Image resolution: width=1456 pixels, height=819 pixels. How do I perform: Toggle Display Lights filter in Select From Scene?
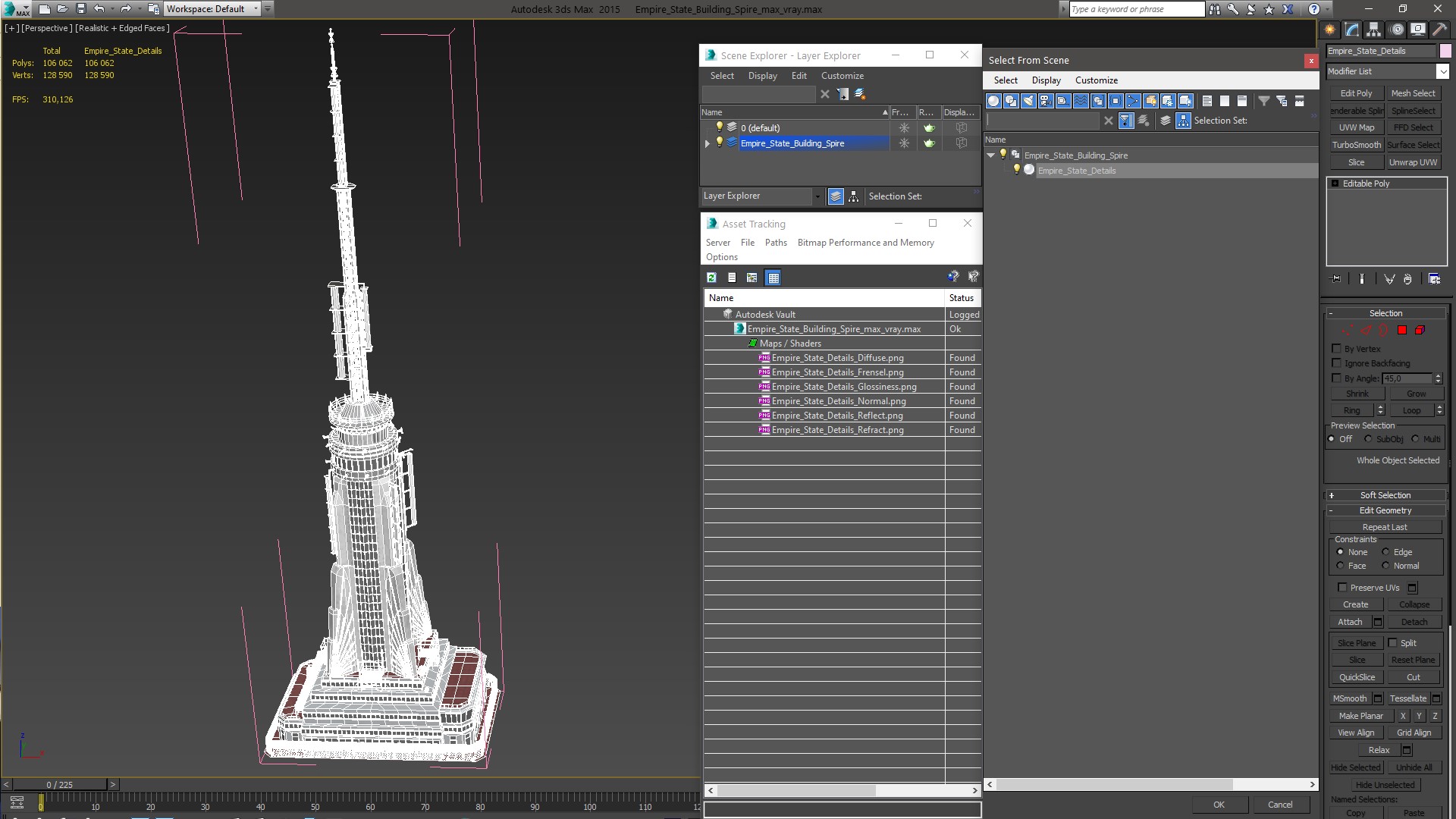1028,101
